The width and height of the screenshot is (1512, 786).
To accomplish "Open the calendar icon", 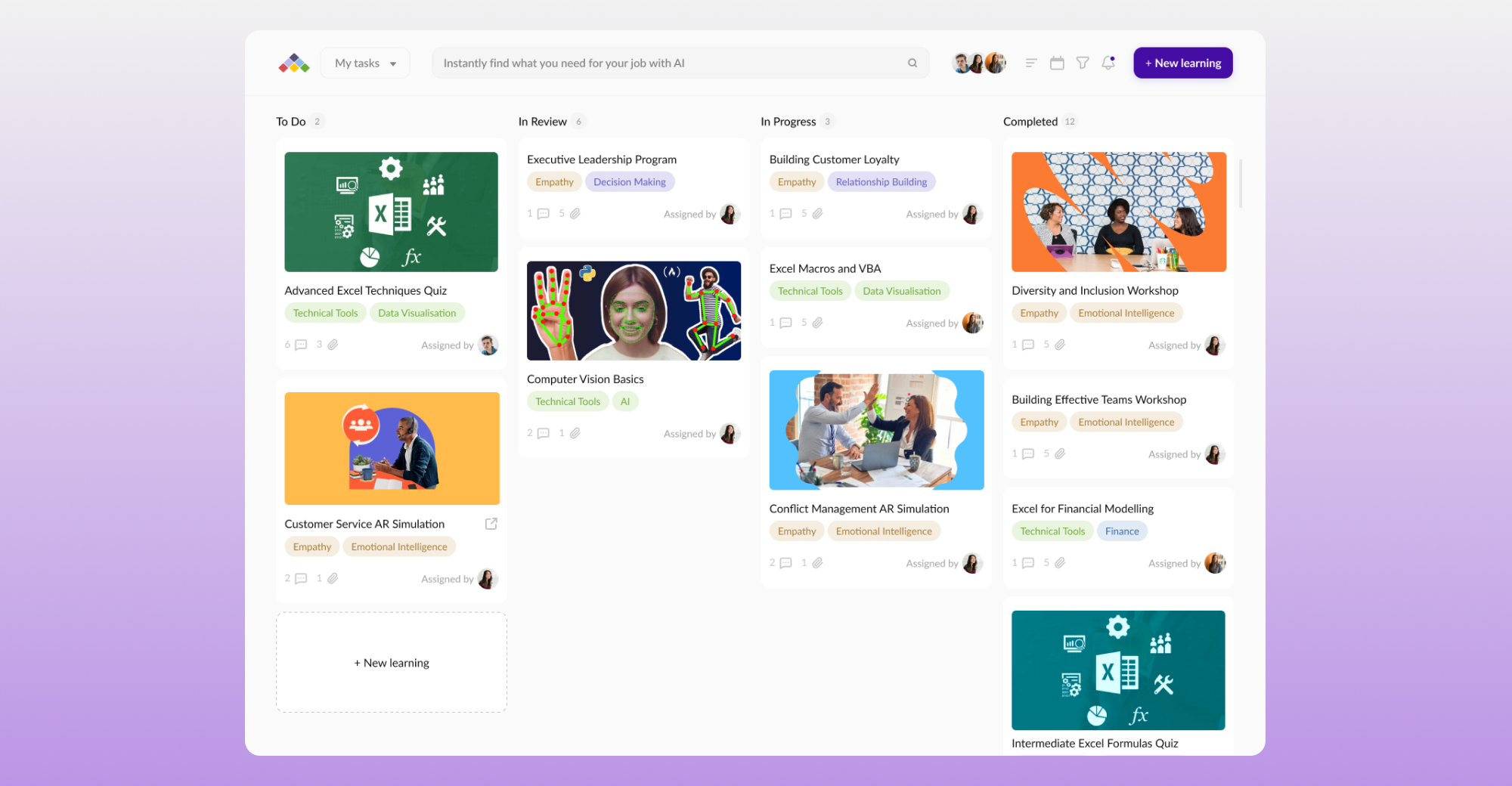I will point(1057,63).
